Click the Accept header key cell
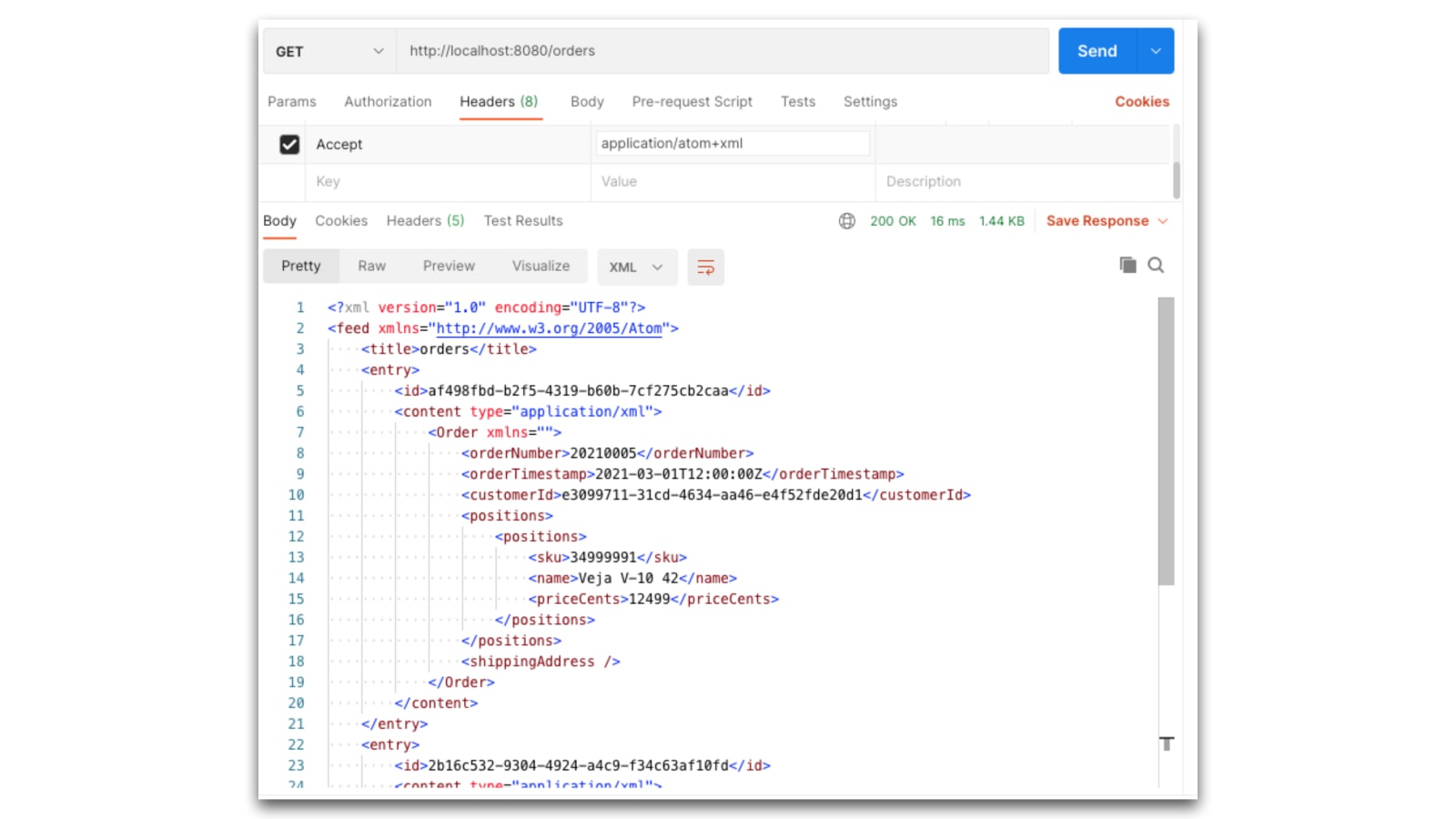 click(x=448, y=144)
